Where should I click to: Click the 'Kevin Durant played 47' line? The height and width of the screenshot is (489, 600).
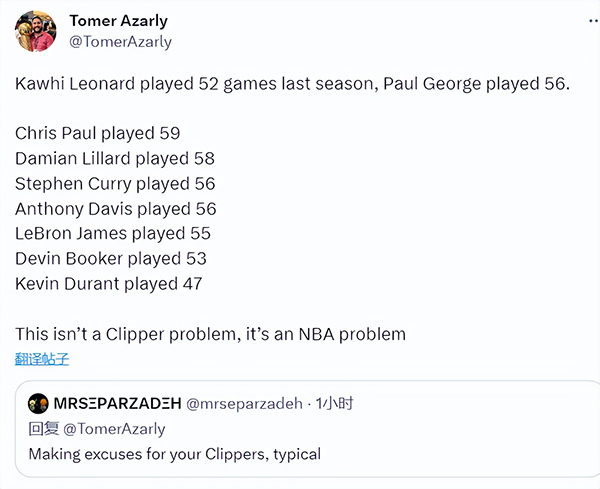click(x=108, y=284)
